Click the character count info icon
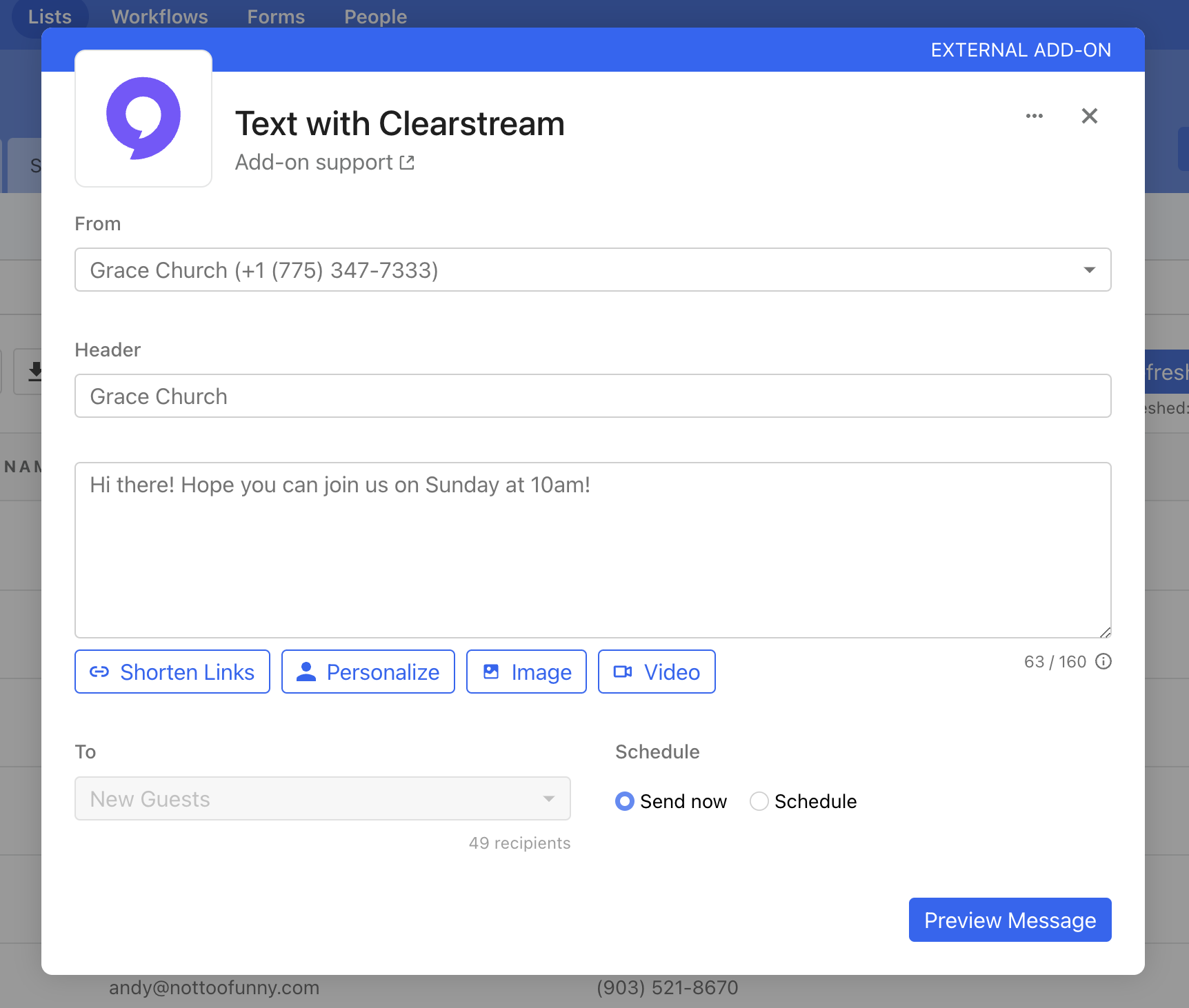 [1103, 662]
